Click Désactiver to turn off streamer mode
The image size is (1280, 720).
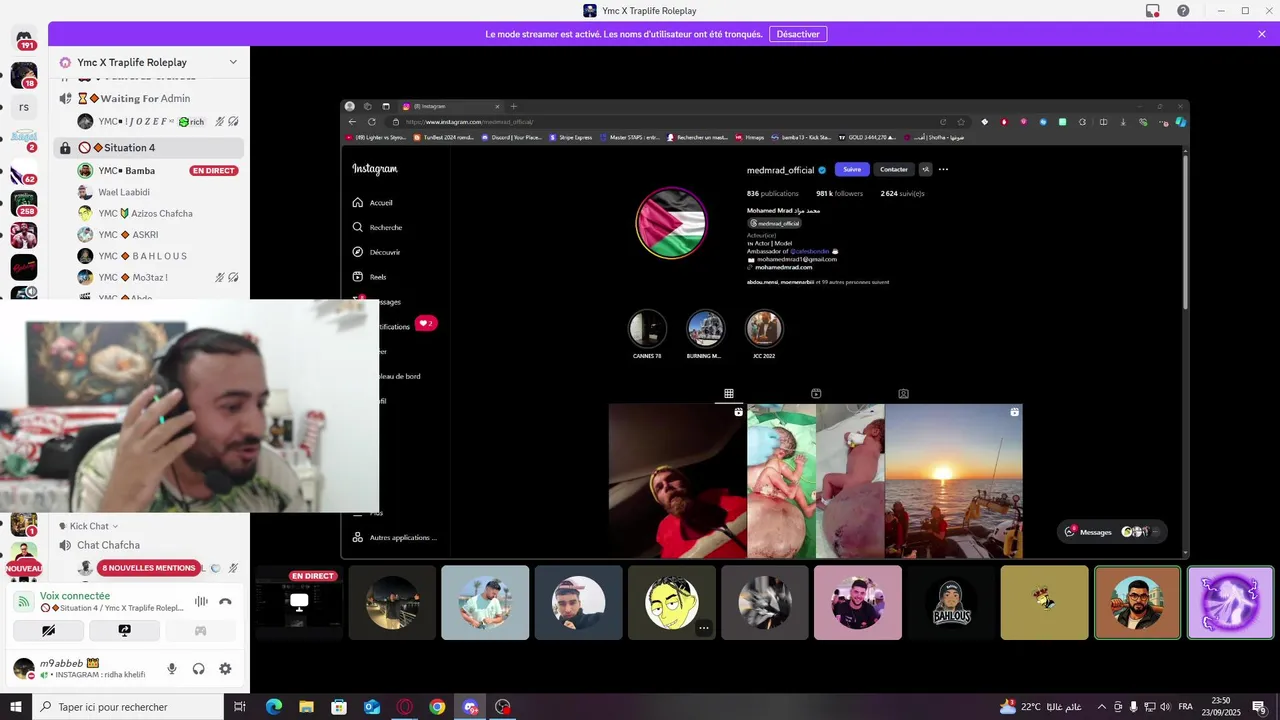[x=798, y=34]
